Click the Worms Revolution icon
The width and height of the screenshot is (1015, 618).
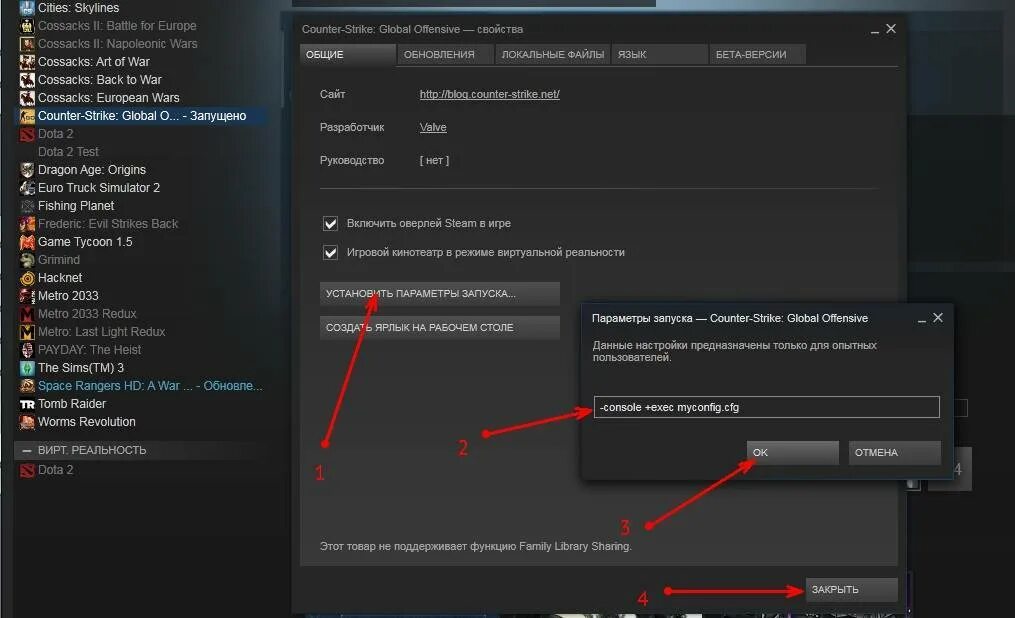[x=27, y=423]
